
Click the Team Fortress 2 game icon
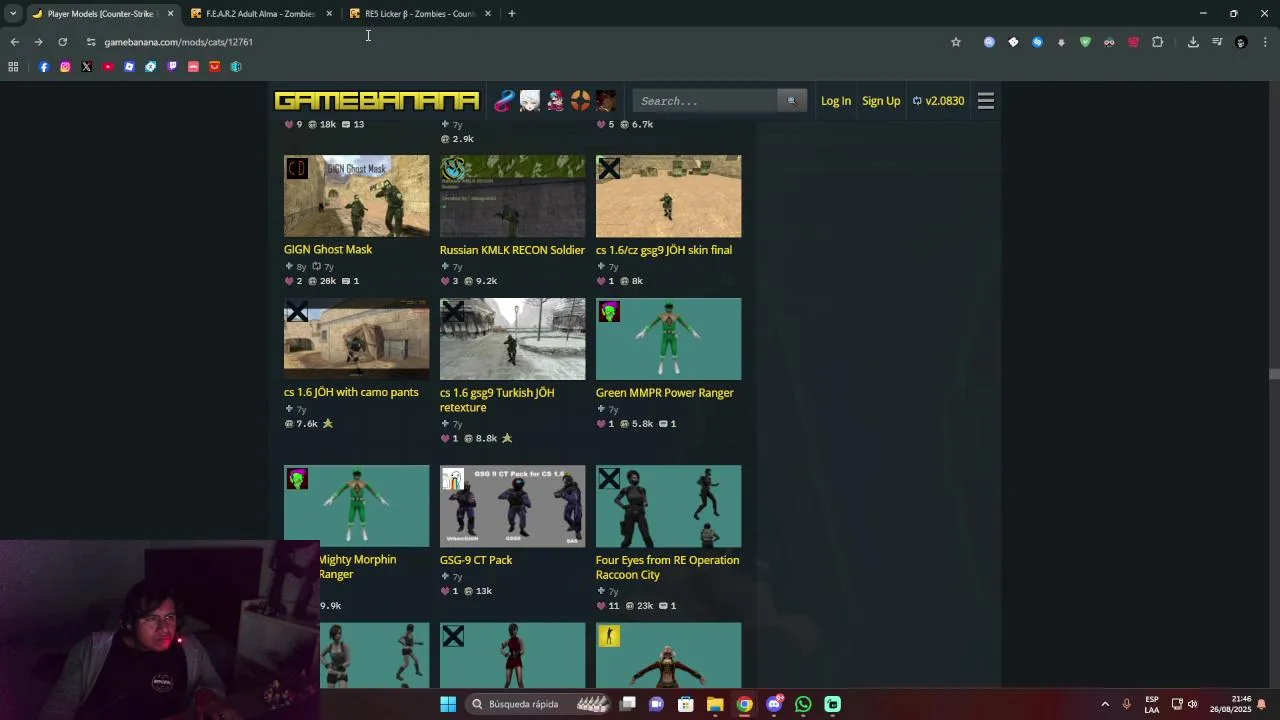click(x=581, y=101)
